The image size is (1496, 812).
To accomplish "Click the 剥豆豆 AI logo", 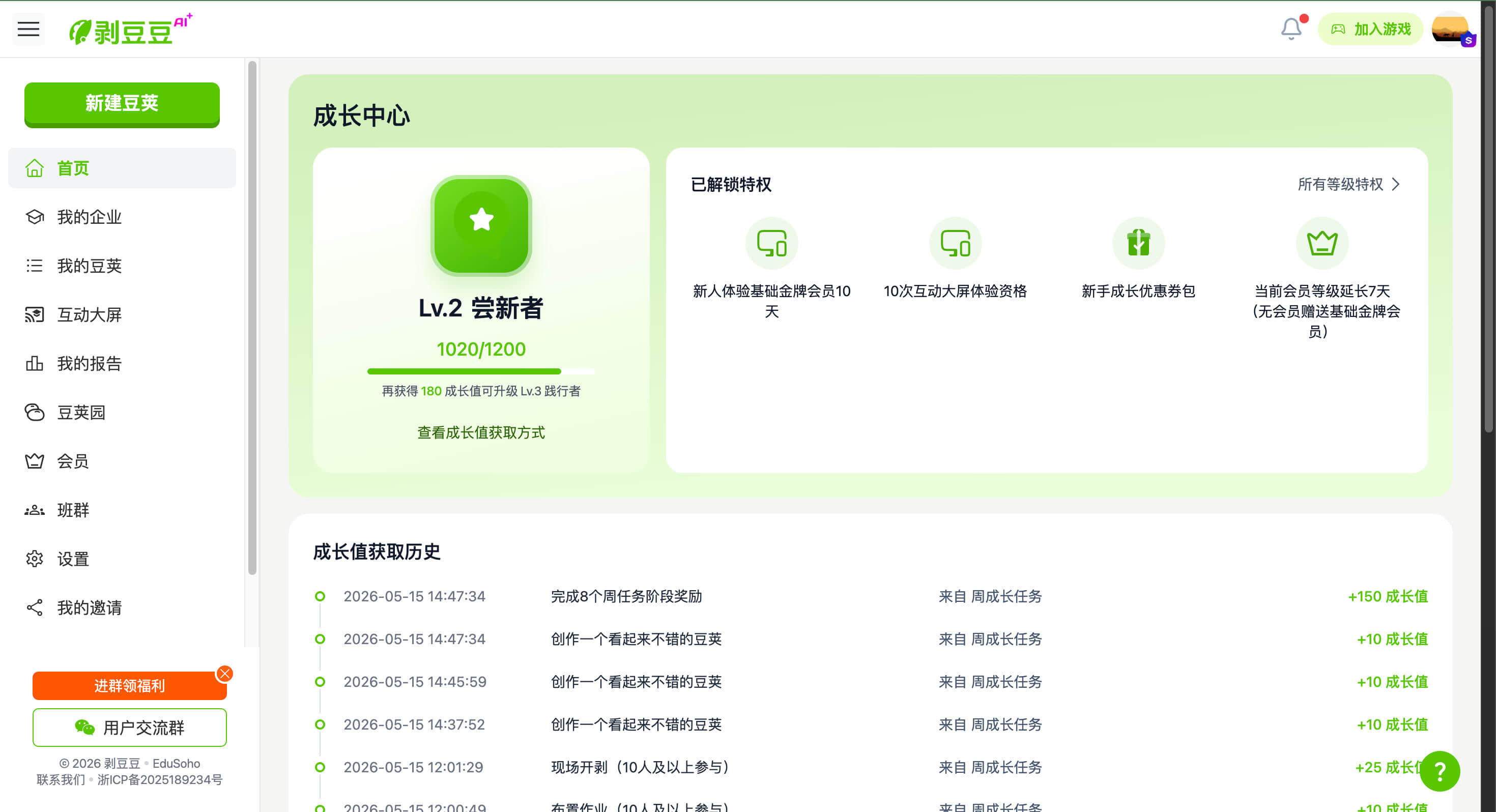I will (131, 29).
